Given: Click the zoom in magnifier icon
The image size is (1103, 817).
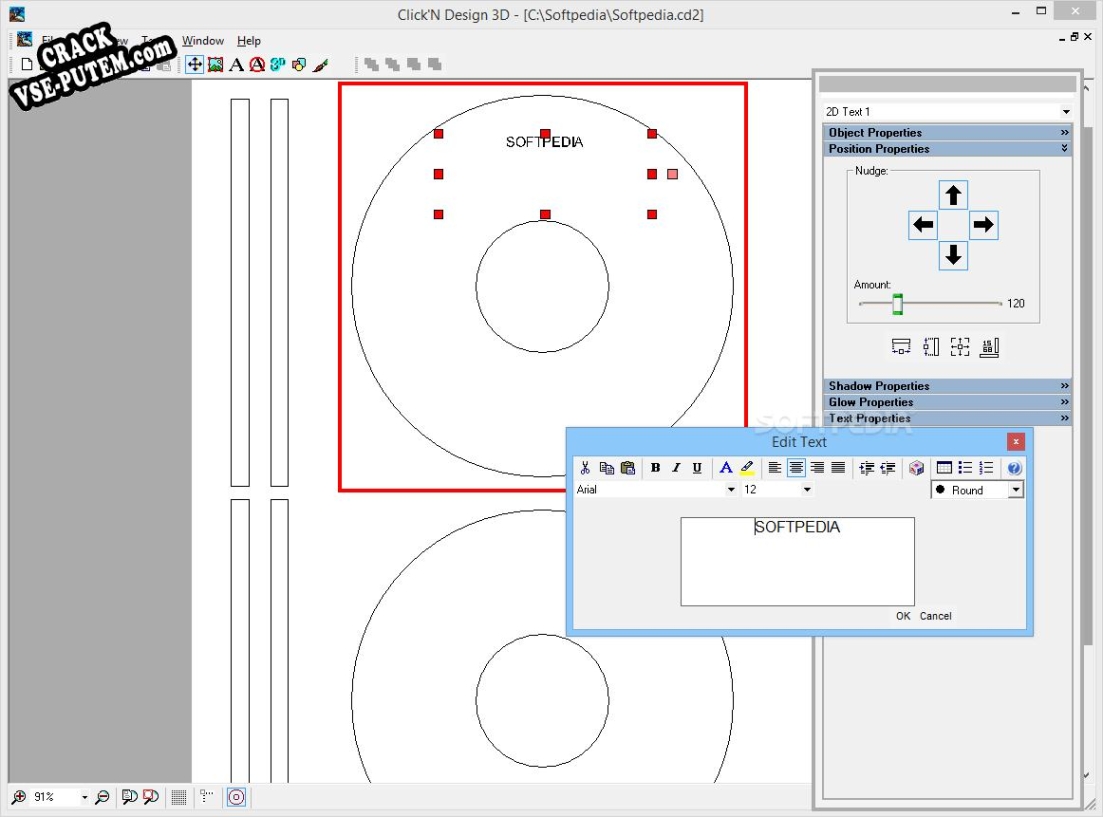Looking at the screenshot, I should click(x=18, y=797).
